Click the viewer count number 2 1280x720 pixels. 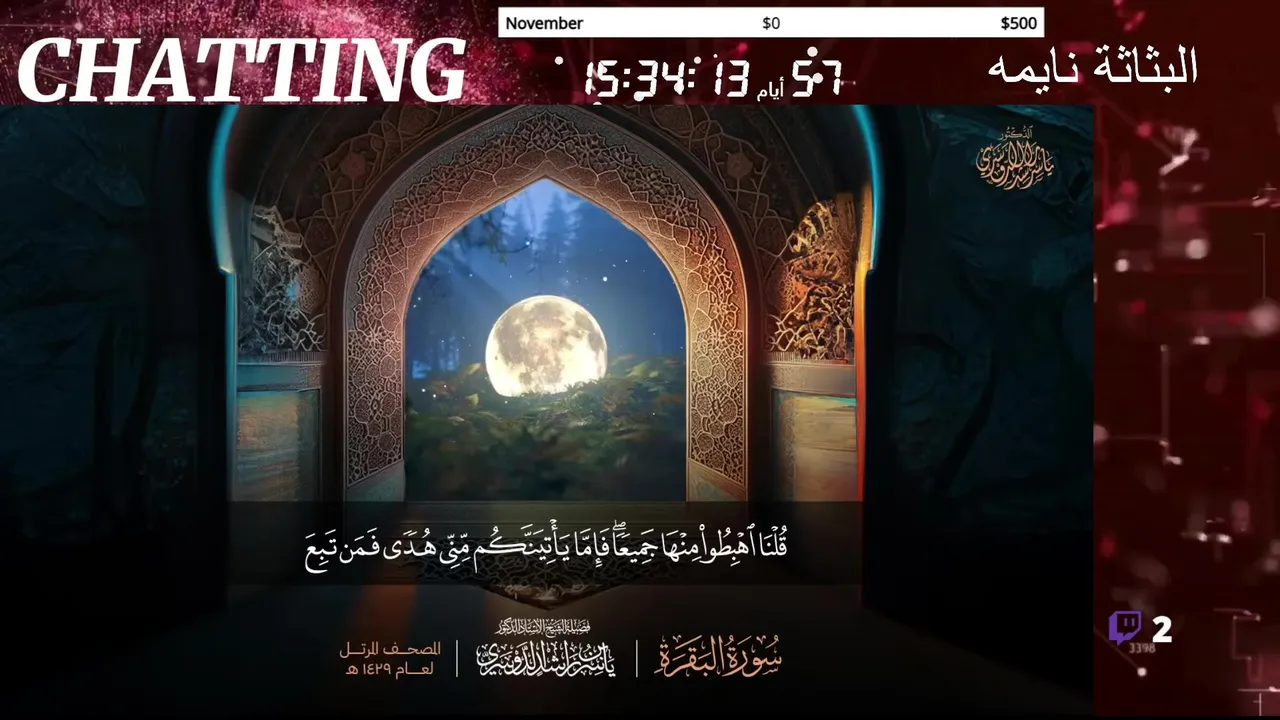1162,629
